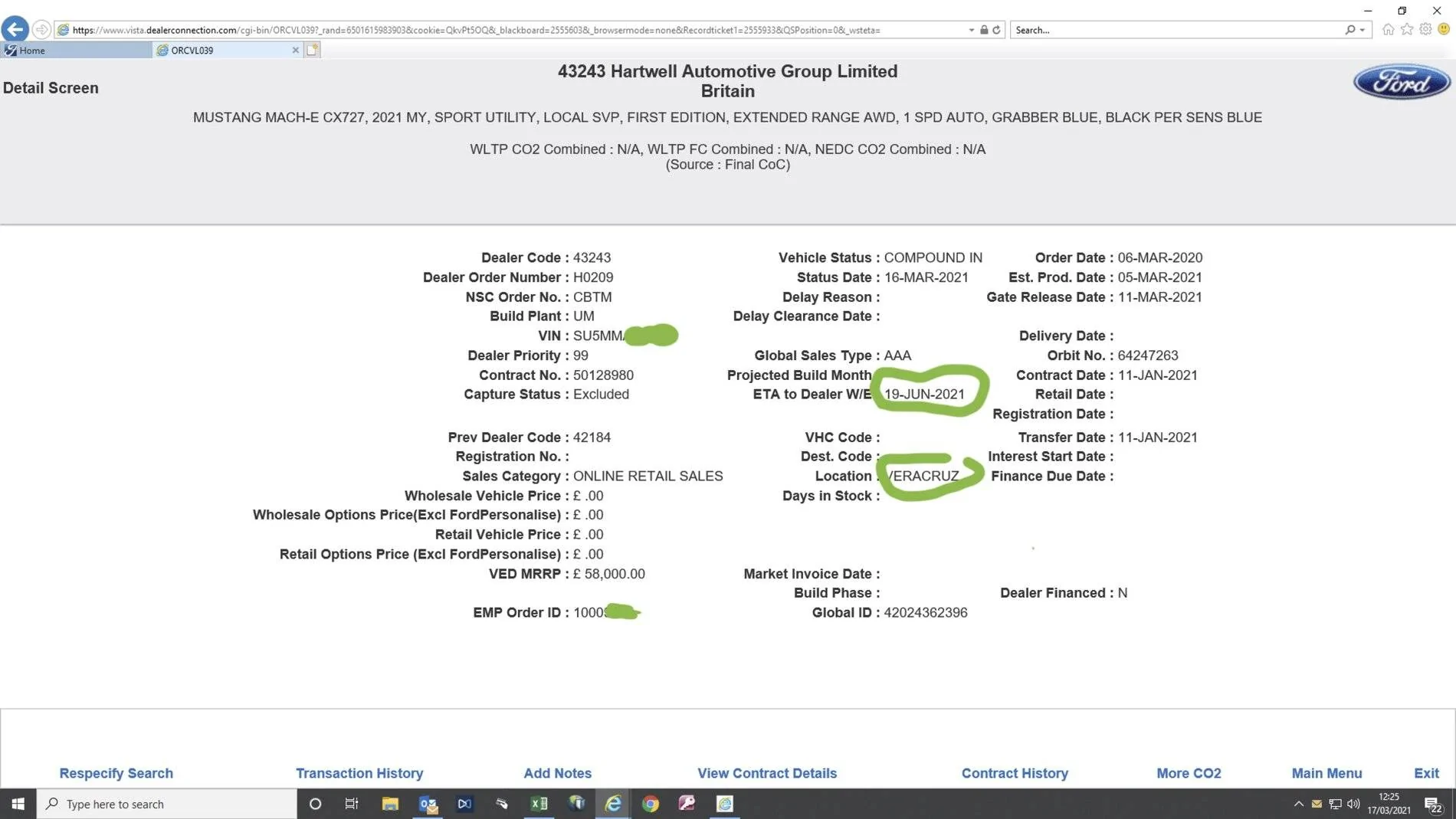1456x819 pixels.
Task: Open the last IE page icon on taskbar
Action: point(725,804)
